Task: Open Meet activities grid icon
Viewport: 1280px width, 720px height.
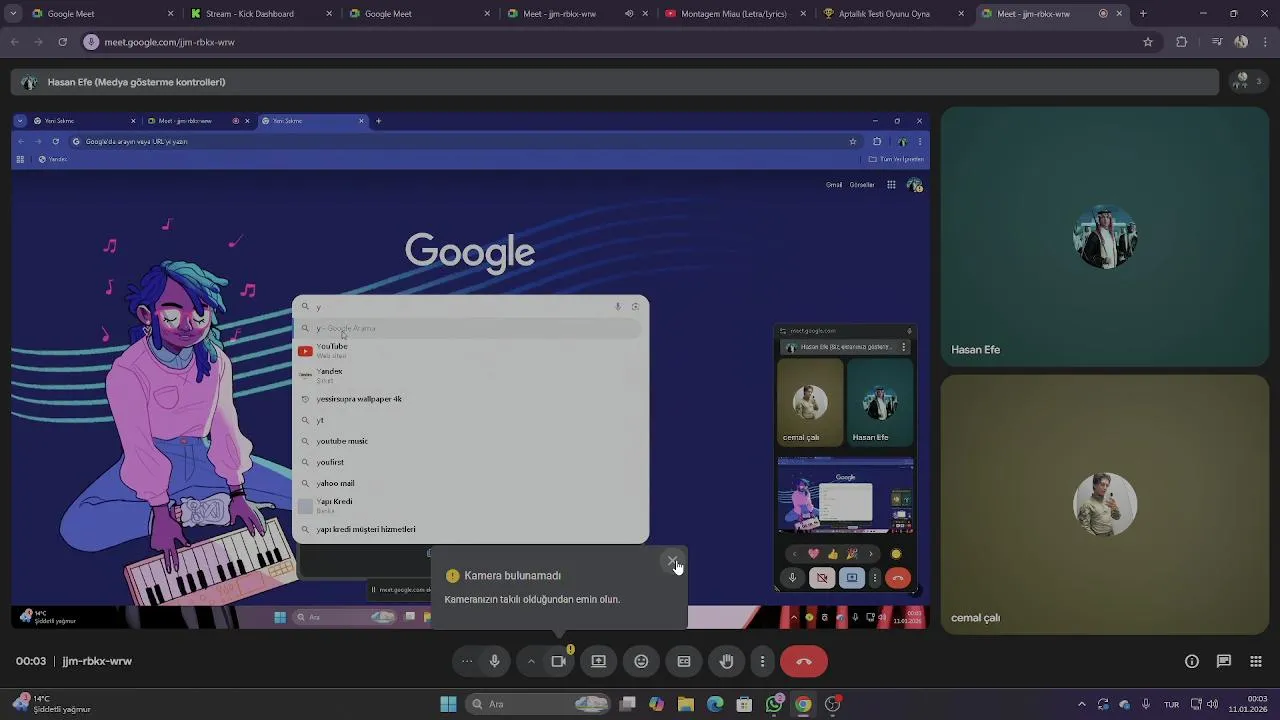Action: click(1256, 661)
